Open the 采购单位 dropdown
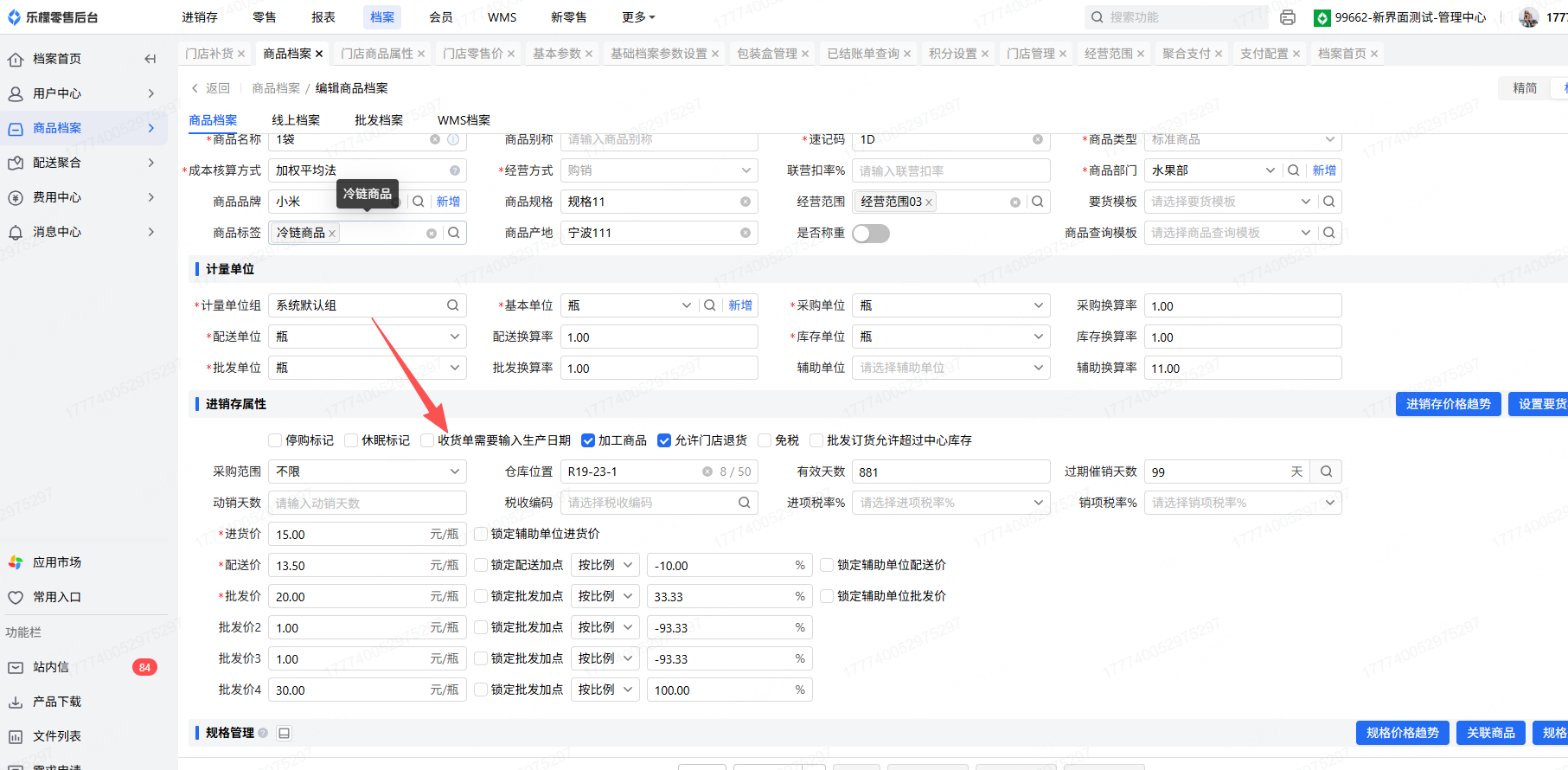This screenshot has height=770, width=1568. point(951,305)
